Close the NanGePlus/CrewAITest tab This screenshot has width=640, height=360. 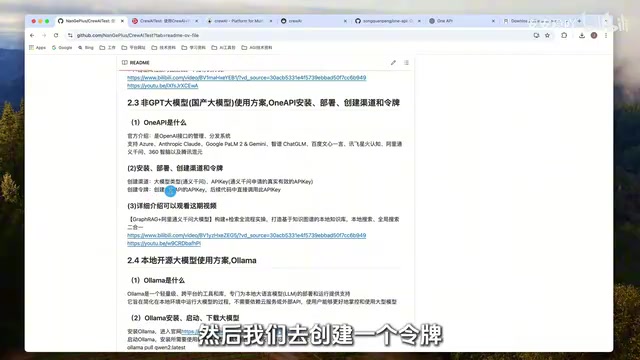122,21
